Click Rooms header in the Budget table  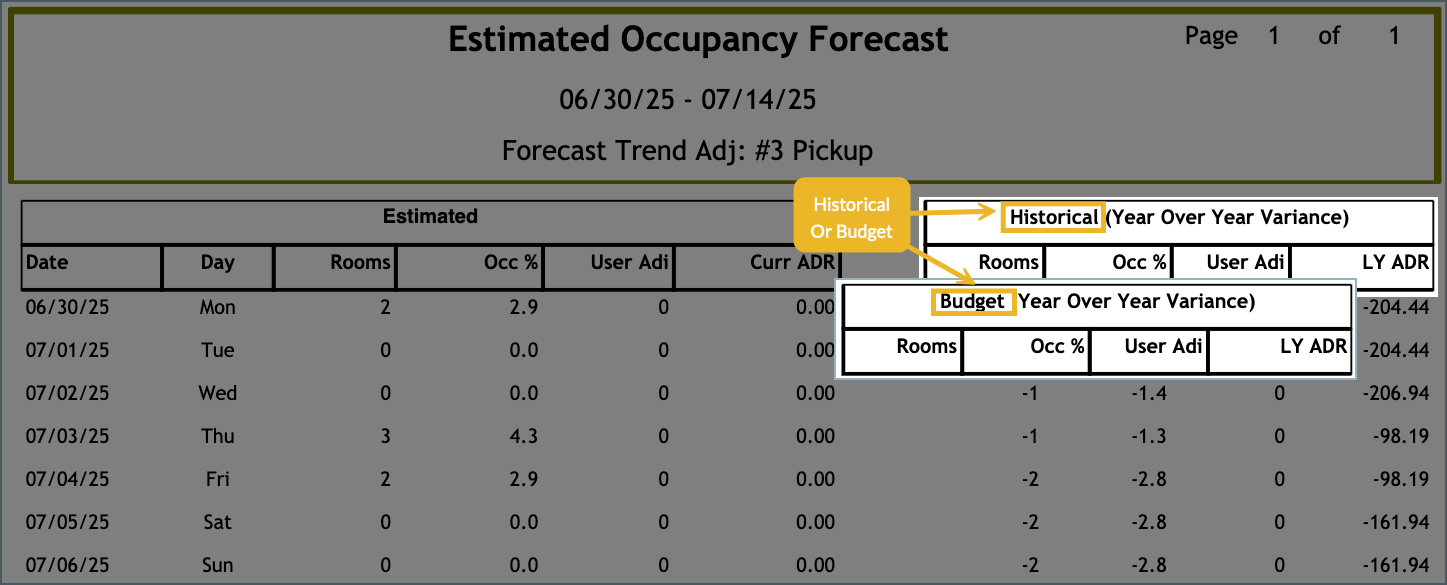coord(926,347)
